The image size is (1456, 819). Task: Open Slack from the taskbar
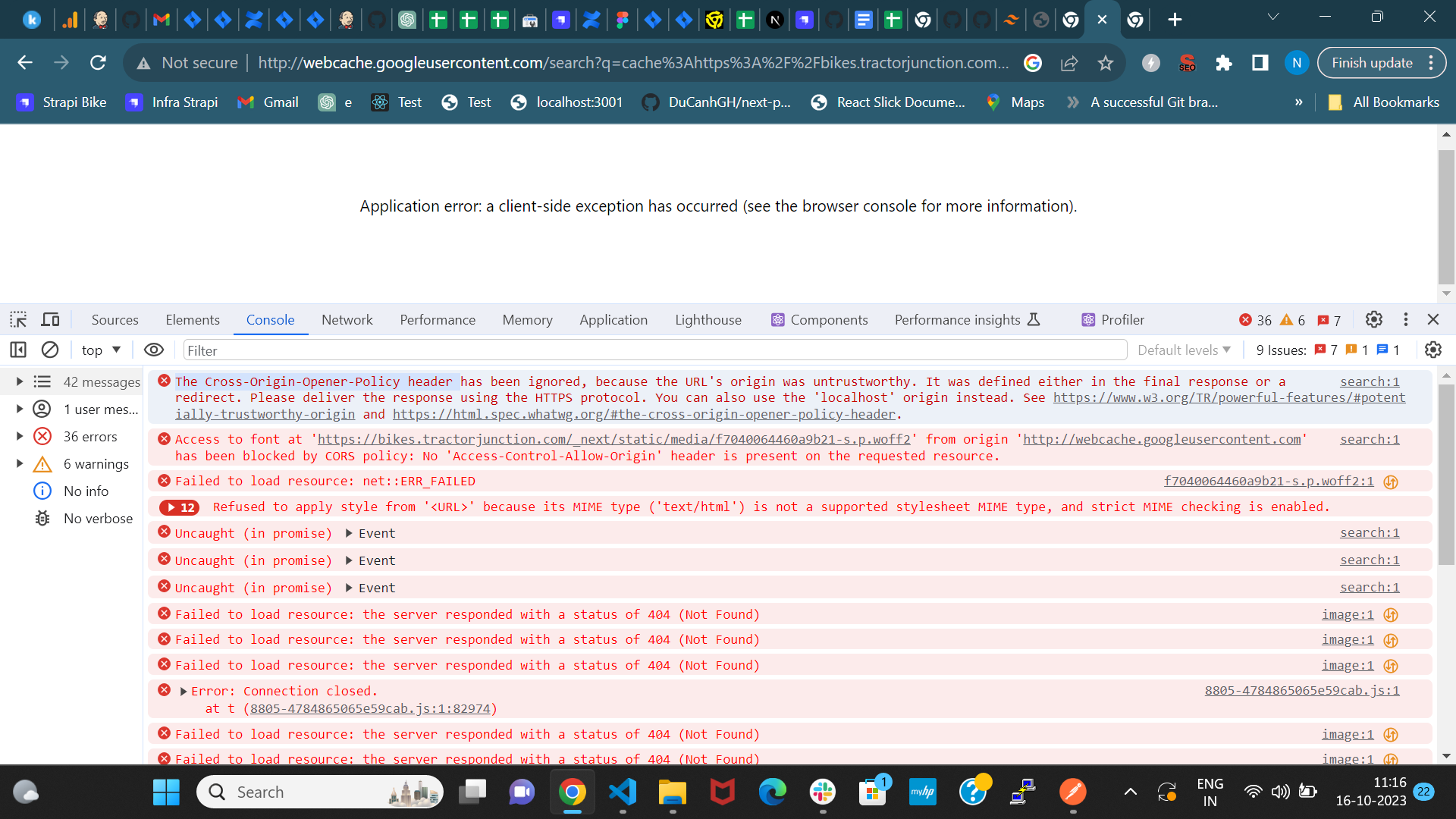pyautogui.click(x=824, y=792)
